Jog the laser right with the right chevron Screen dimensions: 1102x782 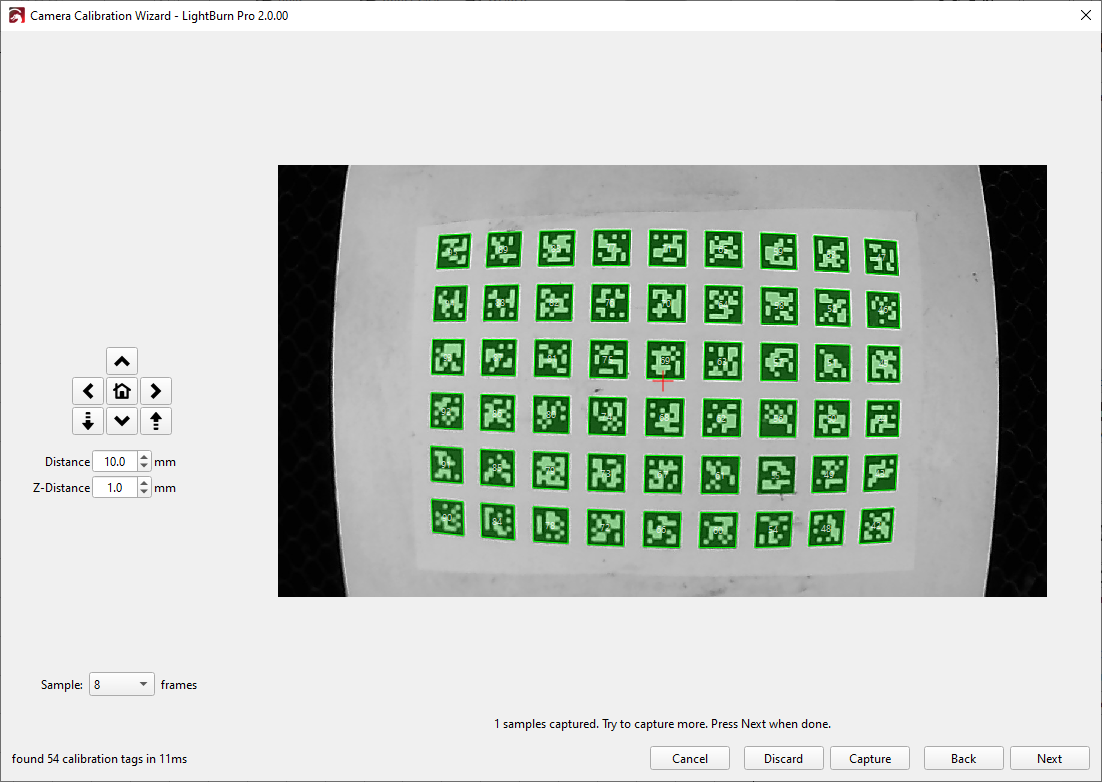click(x=156, y=391)
